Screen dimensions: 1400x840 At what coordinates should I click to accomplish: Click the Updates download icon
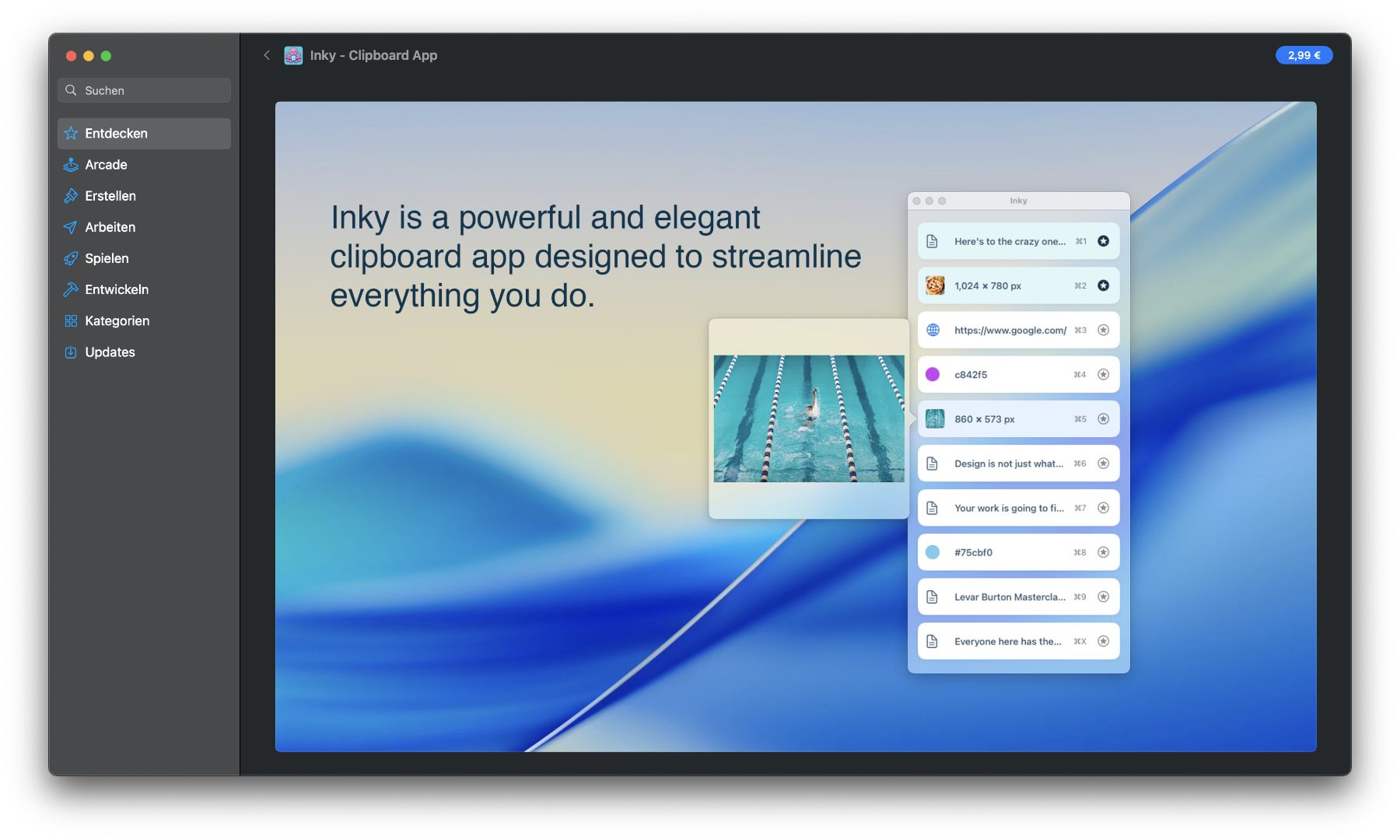[x=71, y=352]
